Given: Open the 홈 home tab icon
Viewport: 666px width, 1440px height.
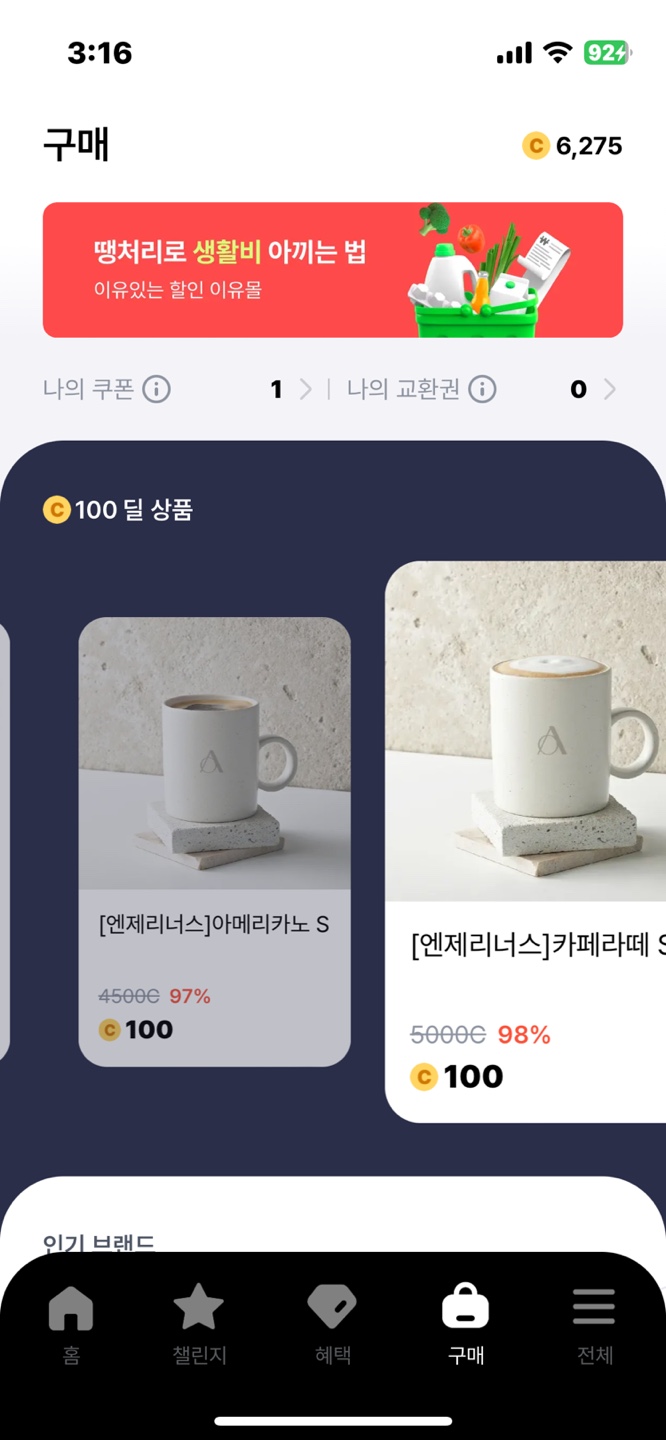Looking at the screenshot, I should coord(69,1307).
